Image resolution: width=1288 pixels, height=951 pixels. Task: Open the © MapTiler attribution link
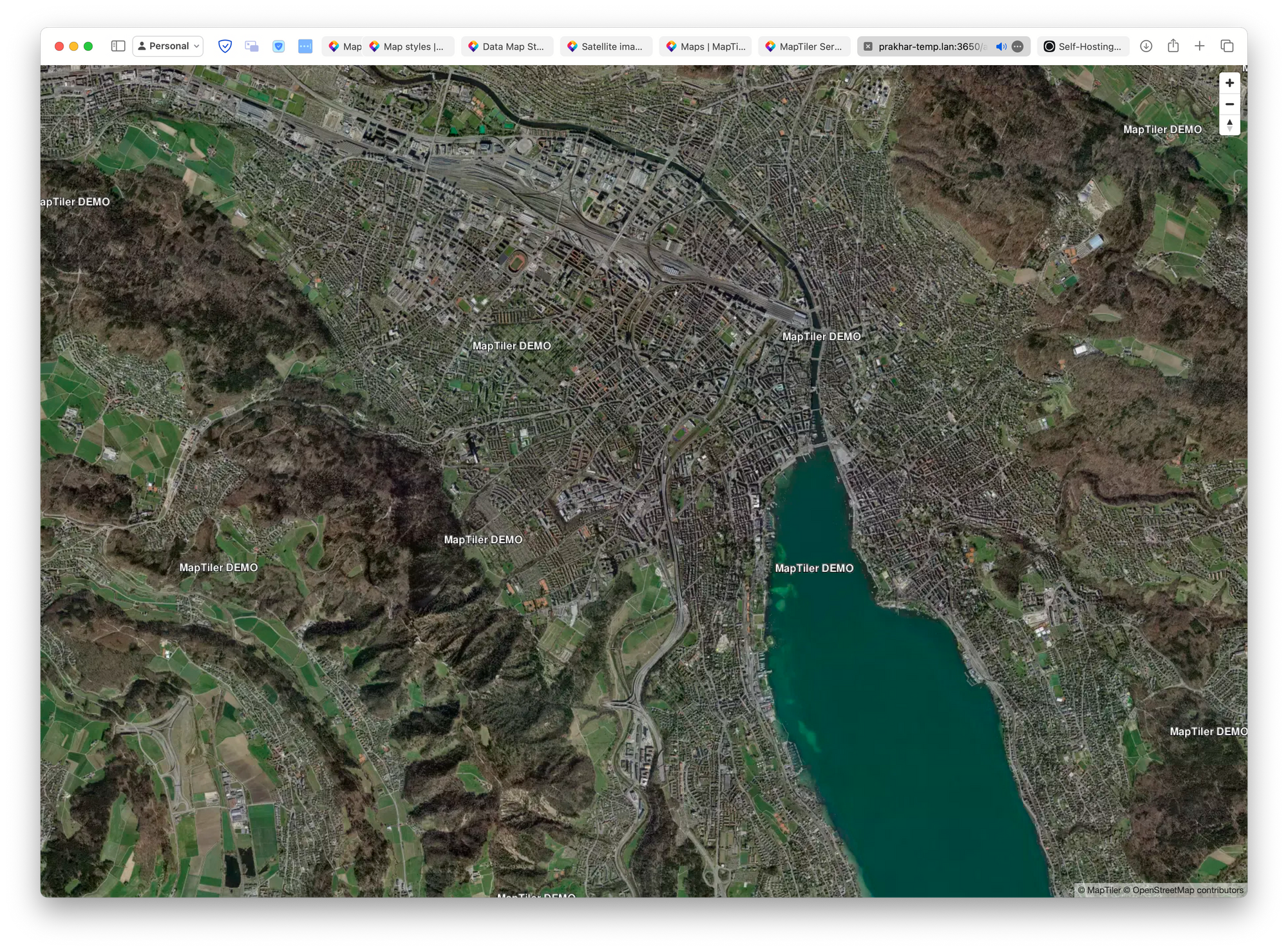click(1099, 890)
